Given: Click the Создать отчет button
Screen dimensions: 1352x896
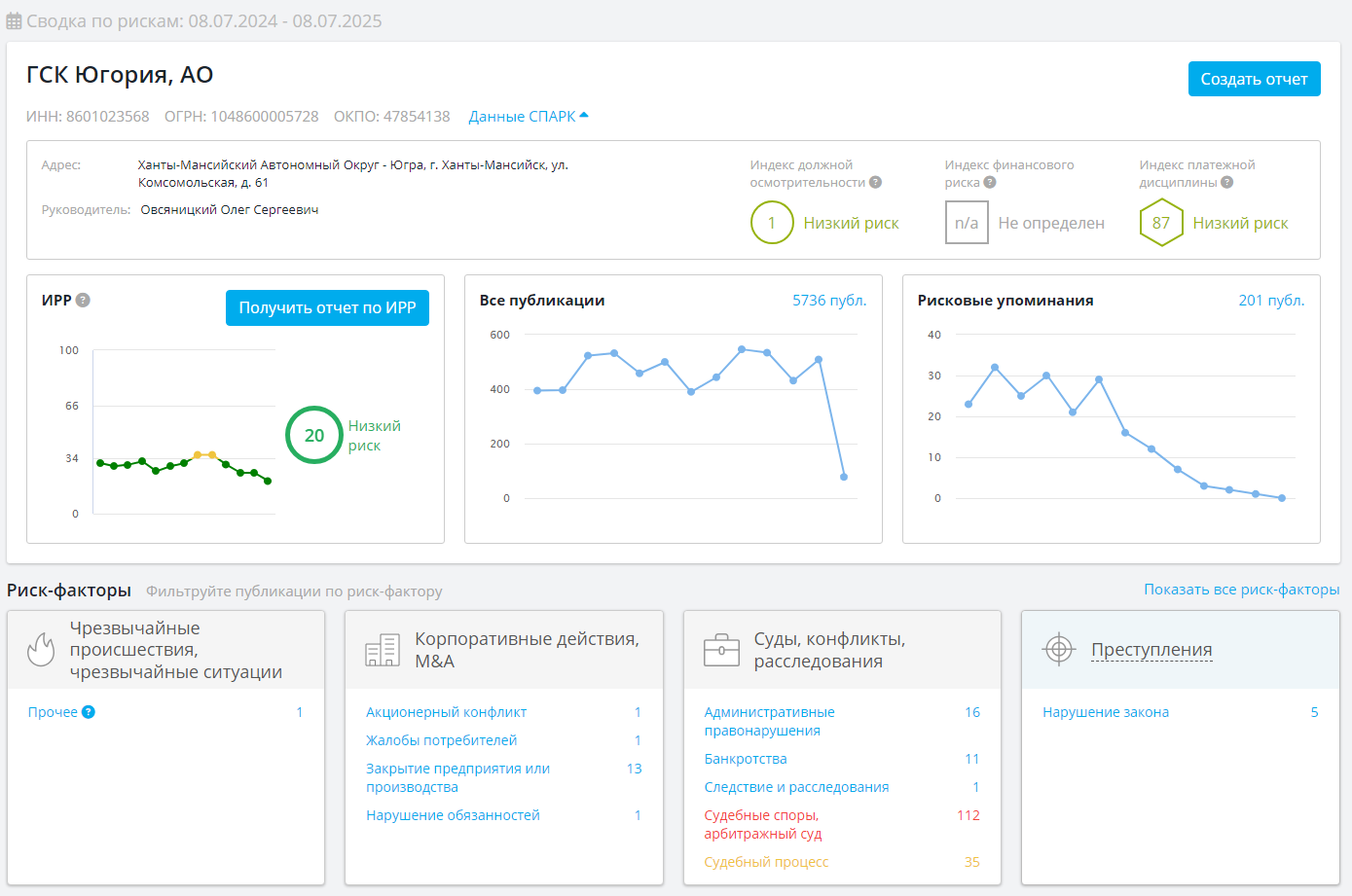Looking at the screenshot, I should tap(1254, 79).
